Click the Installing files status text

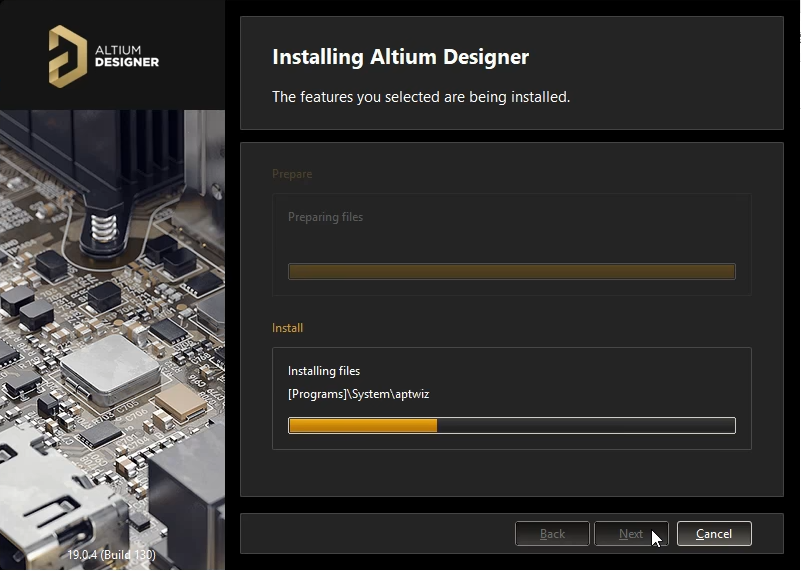point(324,371)
